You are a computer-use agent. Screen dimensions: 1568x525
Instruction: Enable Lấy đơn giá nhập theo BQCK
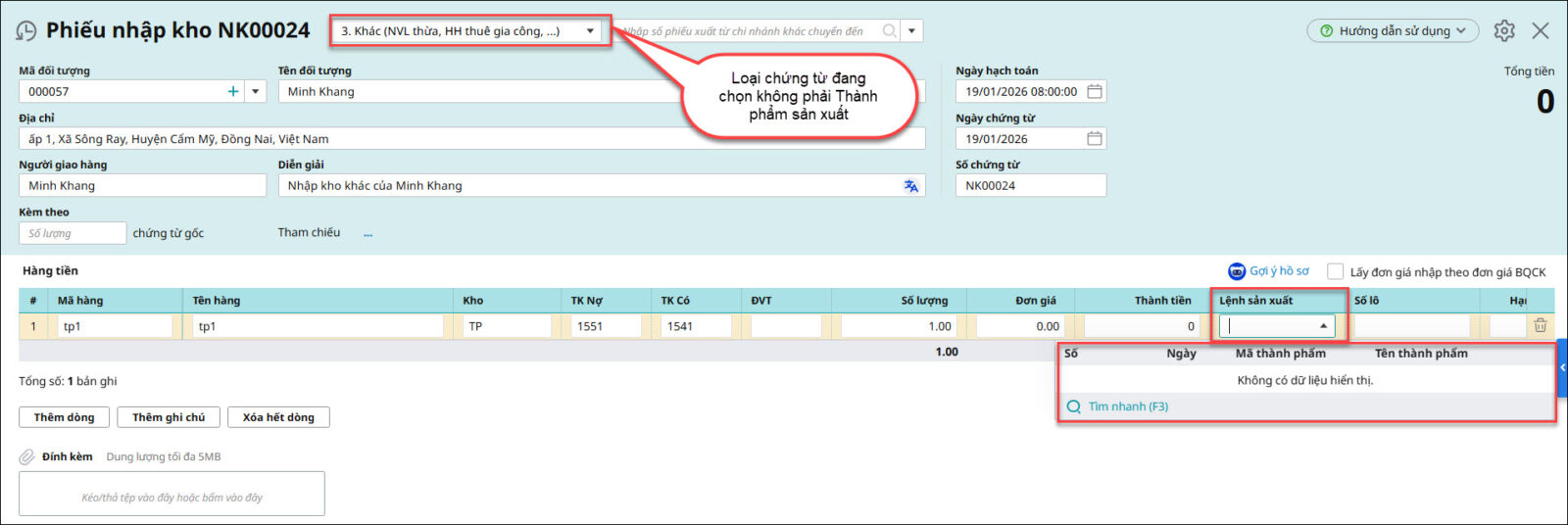1335,272
